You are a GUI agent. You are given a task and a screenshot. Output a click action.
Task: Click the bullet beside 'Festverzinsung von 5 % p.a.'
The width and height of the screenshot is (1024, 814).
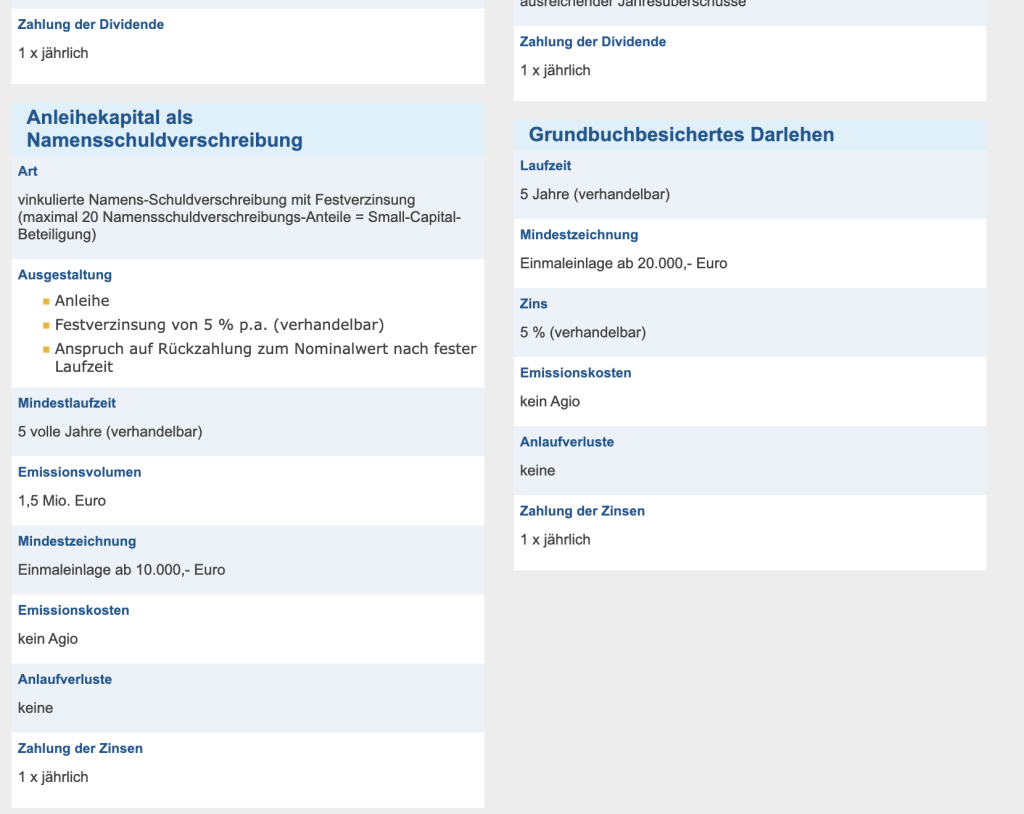coord(46,325)
